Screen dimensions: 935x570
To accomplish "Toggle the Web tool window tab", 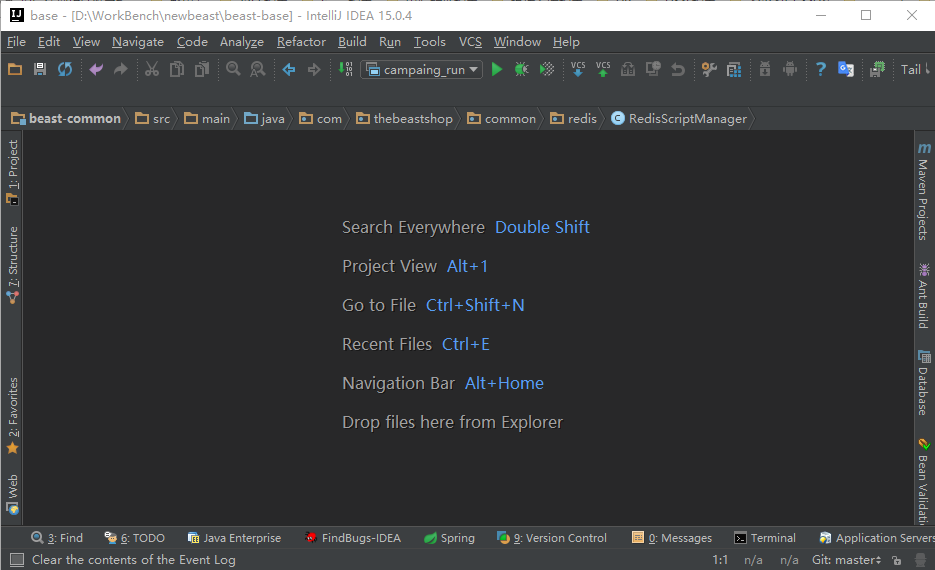I will (x=13, y=494).
